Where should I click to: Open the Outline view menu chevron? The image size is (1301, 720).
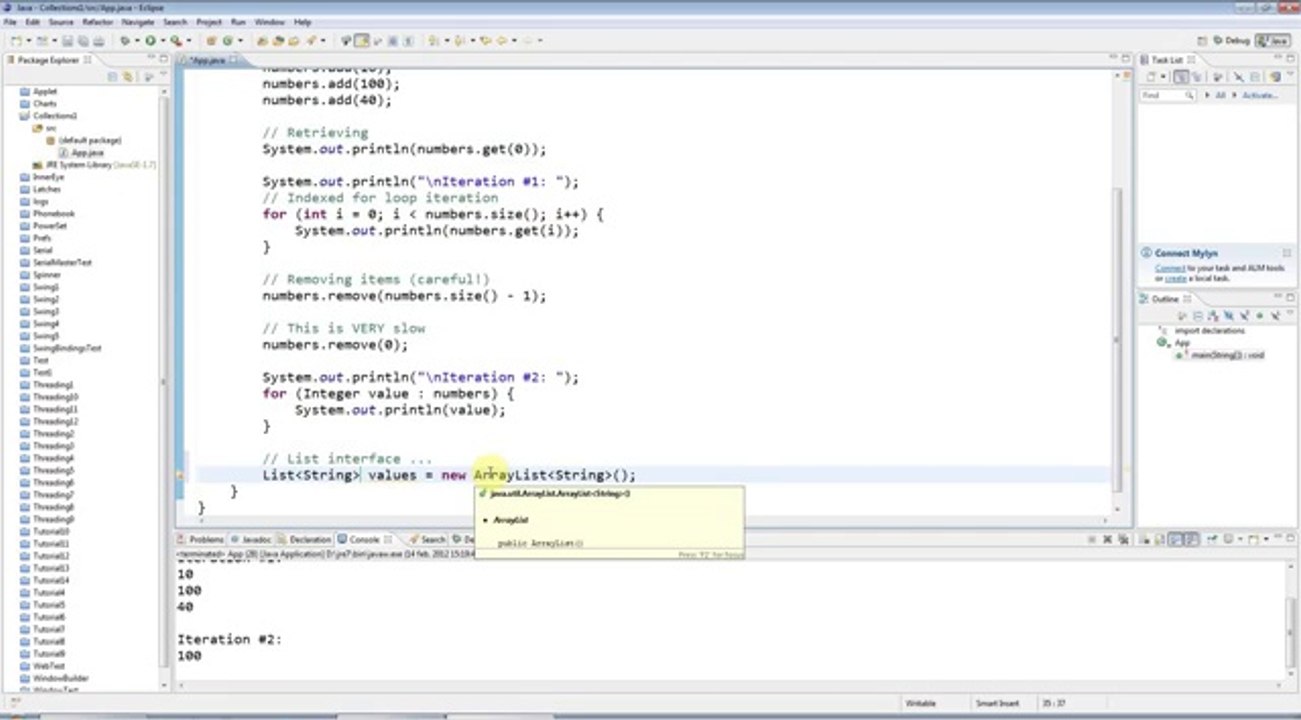click(1290, 312)
